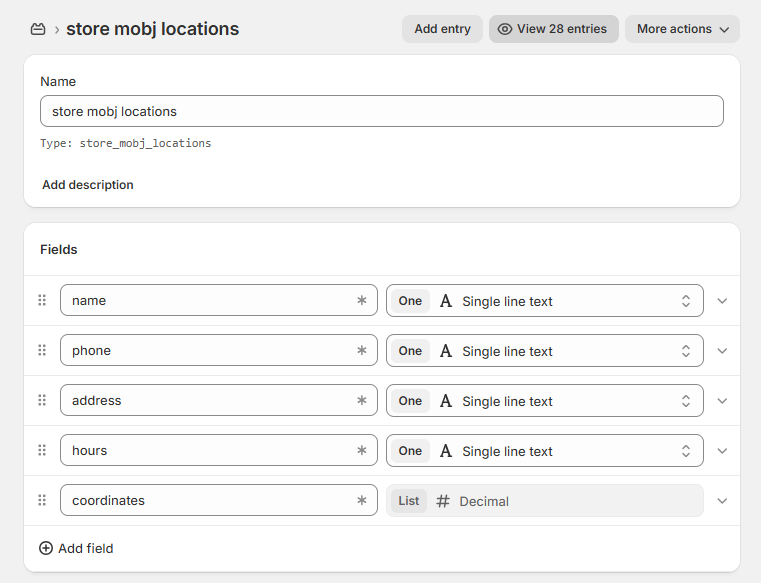
Task: Click the coordinates field name input
Action: point(210,500)
